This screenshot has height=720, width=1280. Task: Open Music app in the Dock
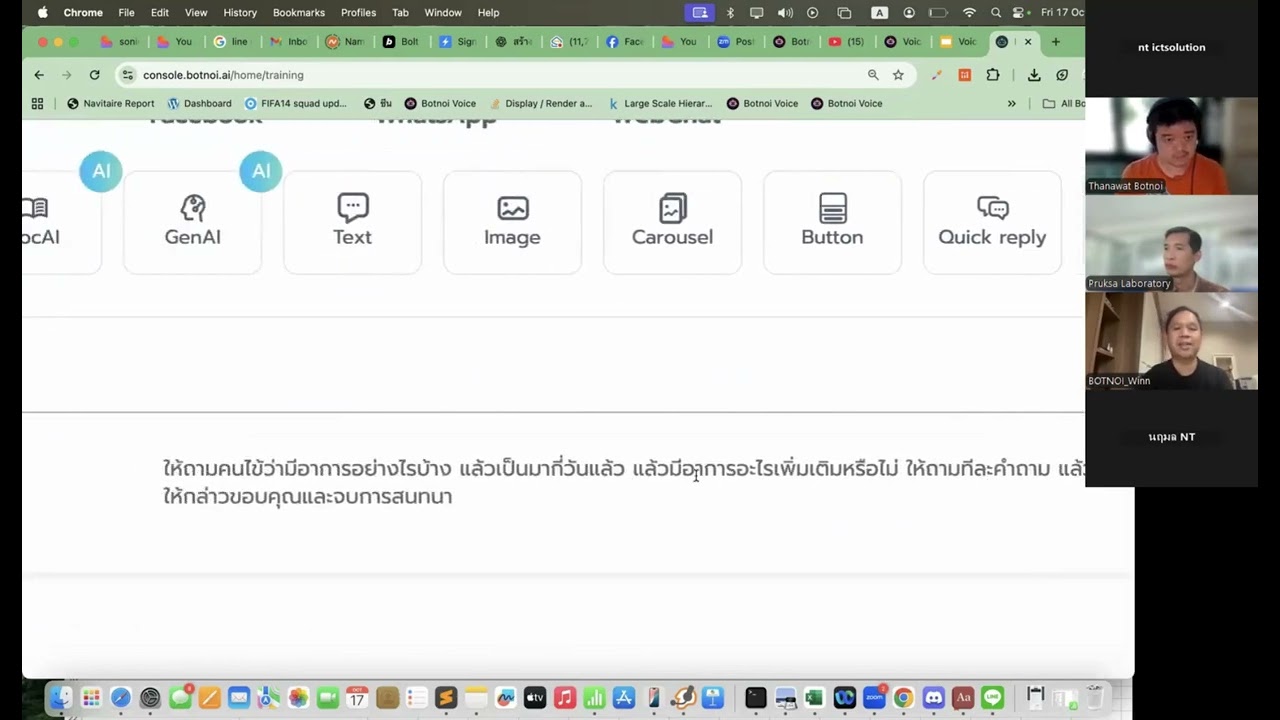click(564, 698)
